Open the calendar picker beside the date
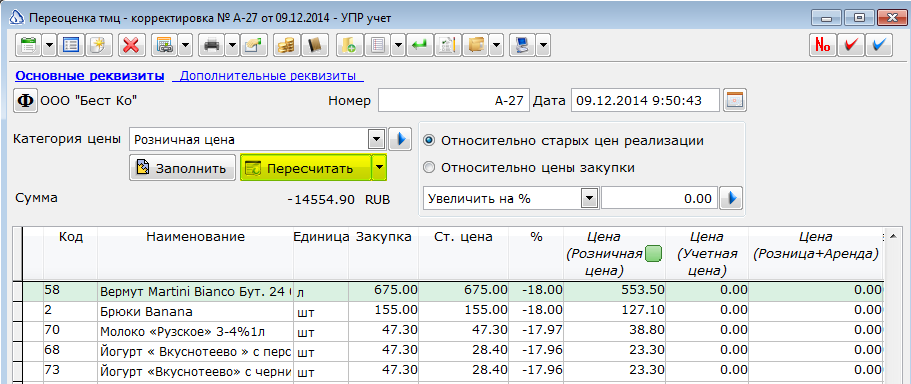The height and width of the screenshot is (384, 911). pyautogui.click(x=735, y=101)
